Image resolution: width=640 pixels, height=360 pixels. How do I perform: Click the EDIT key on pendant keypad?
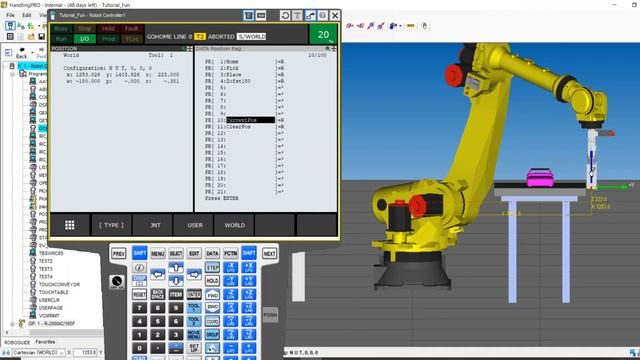(x=194, y=253)
